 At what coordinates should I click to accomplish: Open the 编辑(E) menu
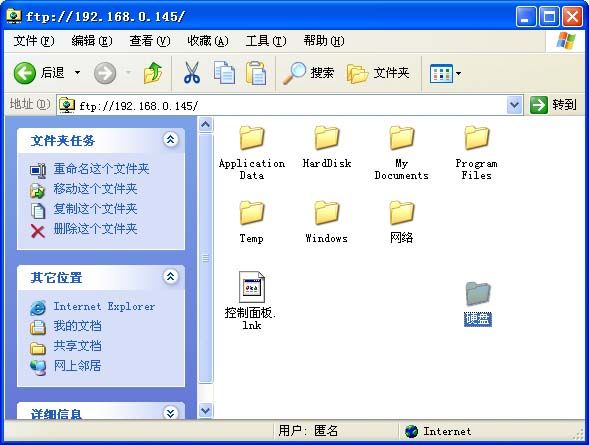pyautogui.click(x=92, y=41)
